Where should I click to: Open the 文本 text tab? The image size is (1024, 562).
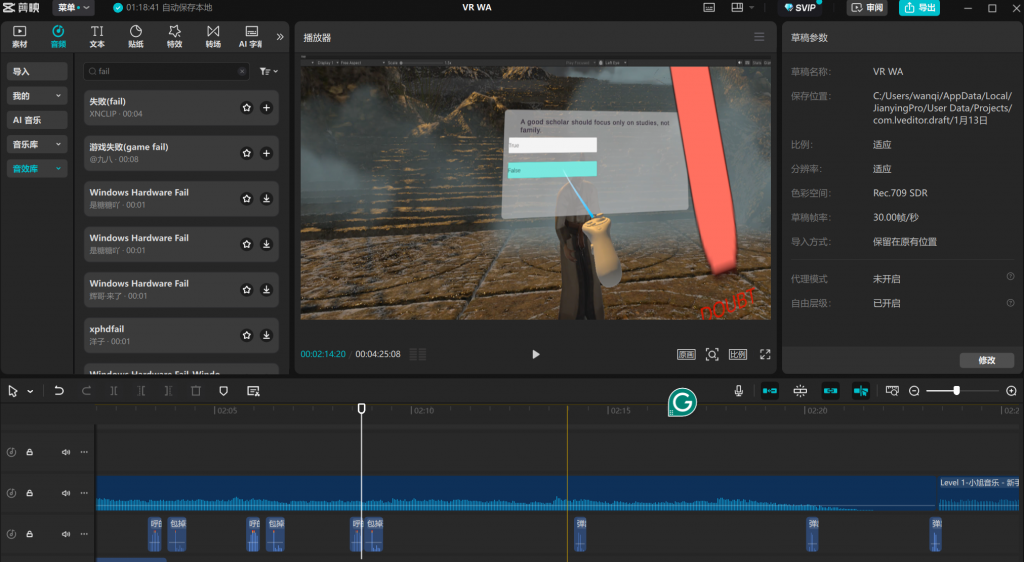(97, 37)
